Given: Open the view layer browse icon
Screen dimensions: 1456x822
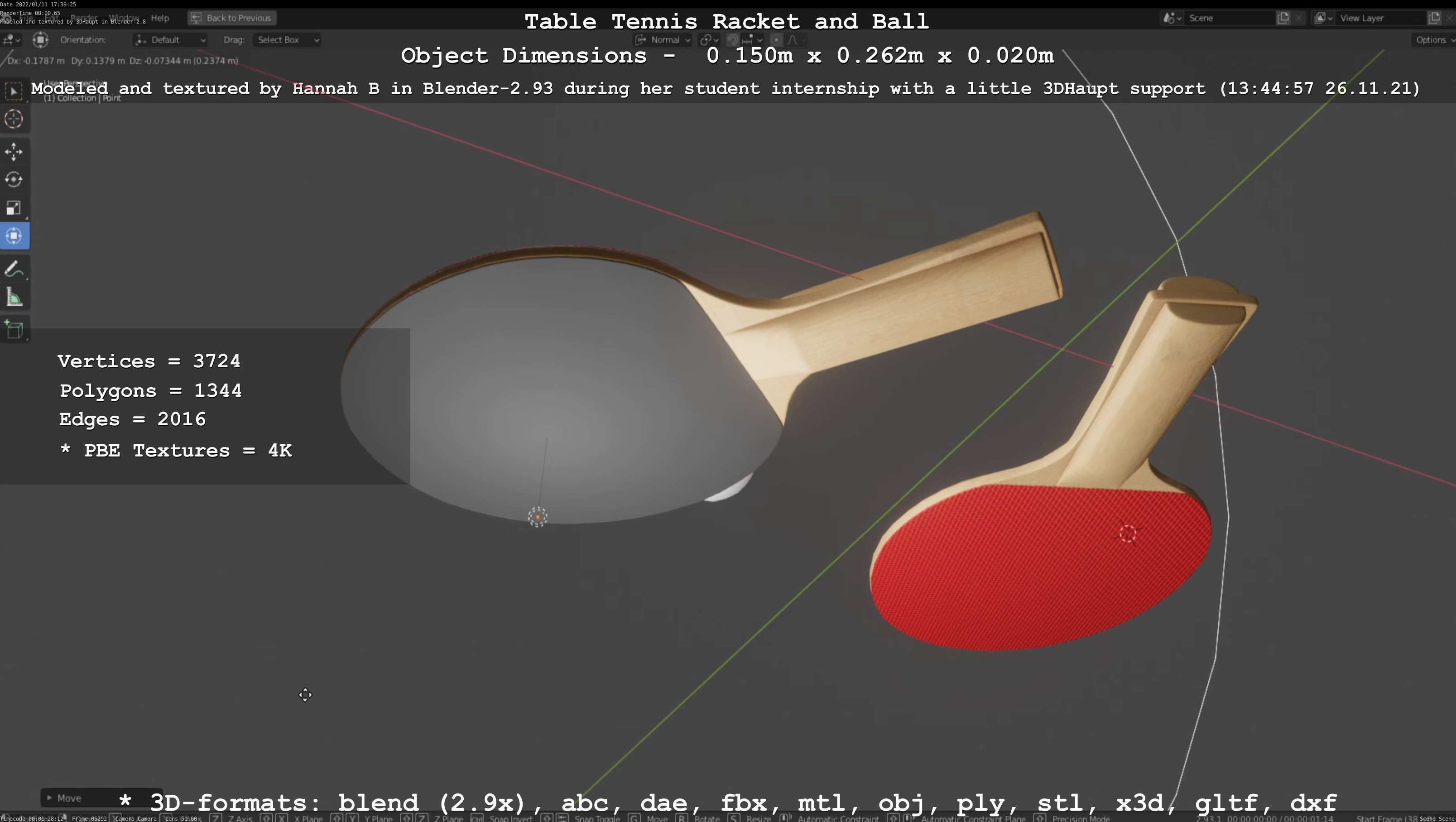Looking at the screenshot, I should [x=1323, y=18].
